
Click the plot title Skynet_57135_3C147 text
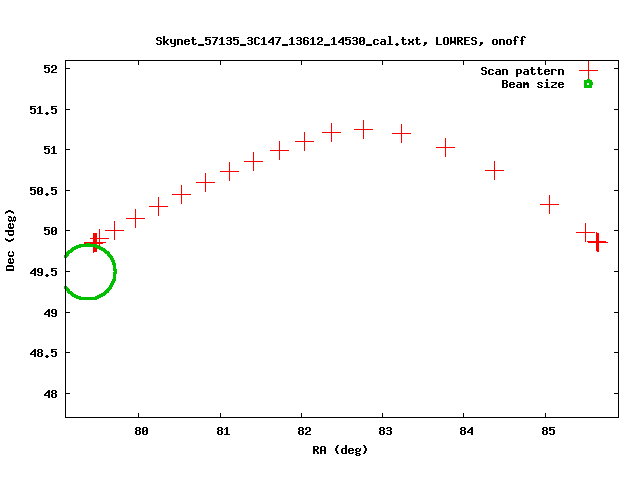coord(340,41)
